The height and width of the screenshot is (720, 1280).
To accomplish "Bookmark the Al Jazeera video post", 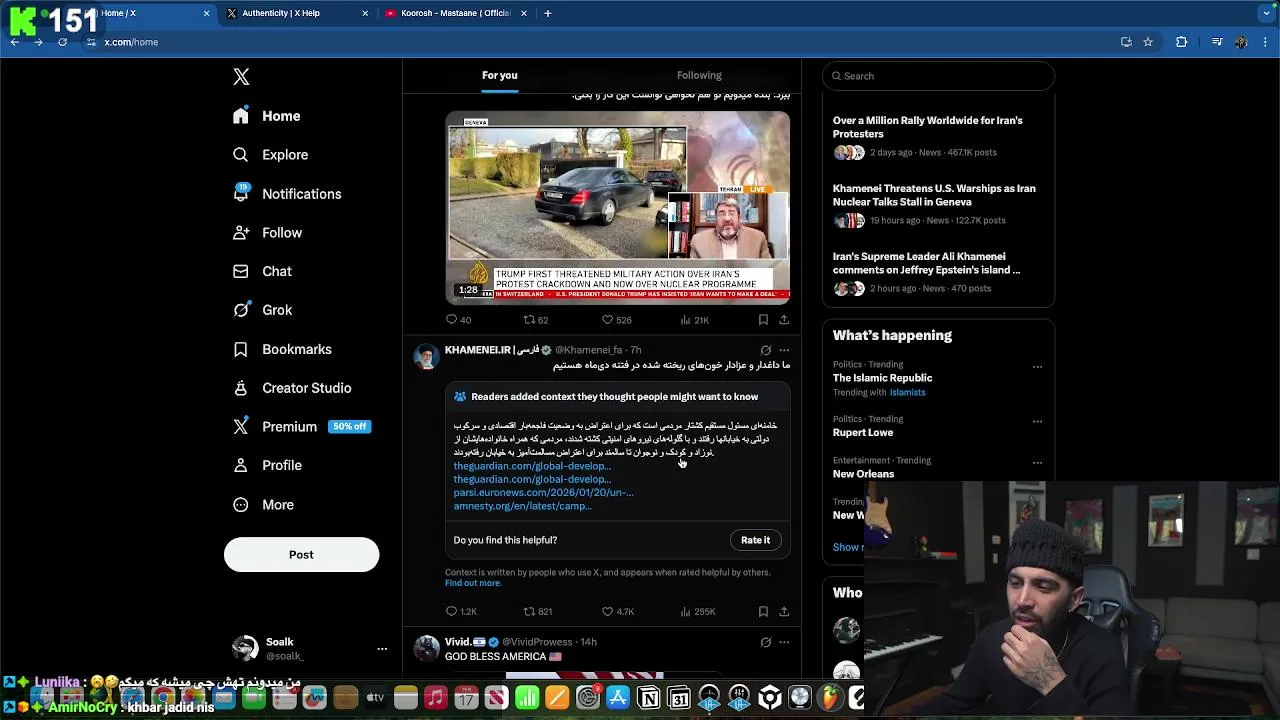I will 763,320.
